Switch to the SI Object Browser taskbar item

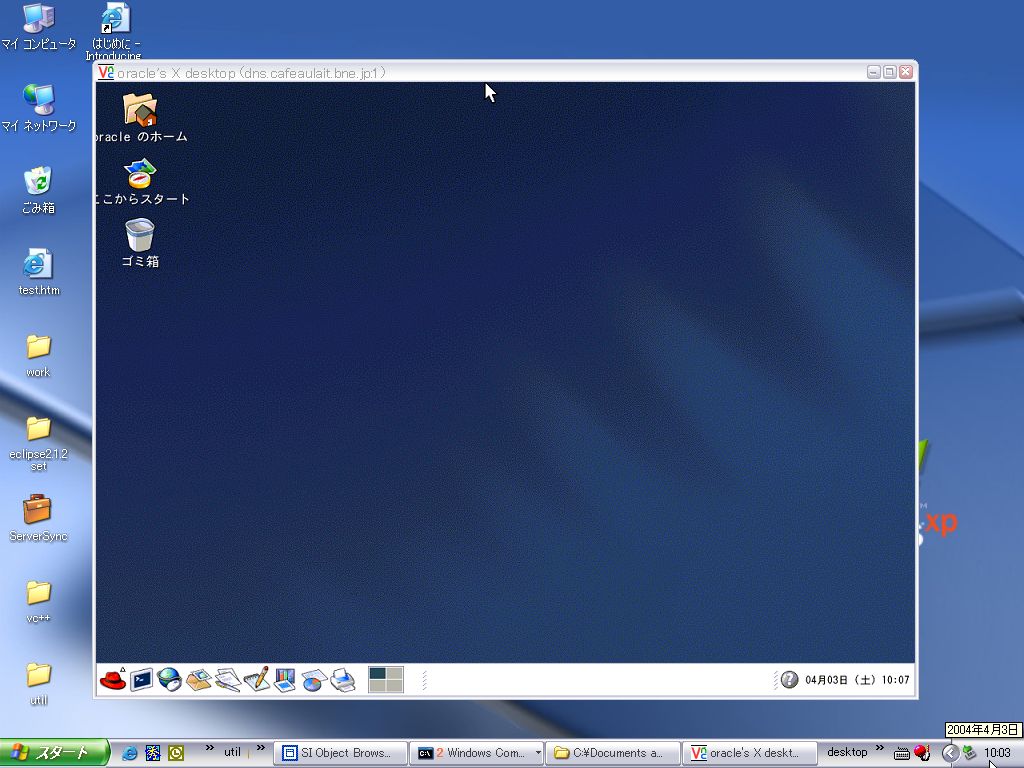point(341,753)
